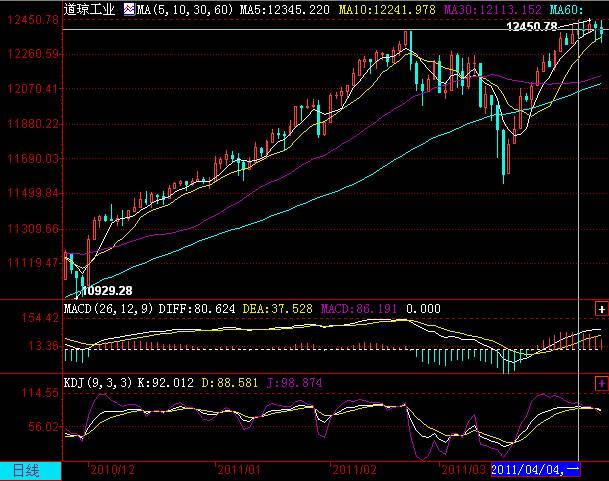609x481 pixels.
Task: Click the D:88.581 value
Action: pyautogui.click(x=230, y=383)
